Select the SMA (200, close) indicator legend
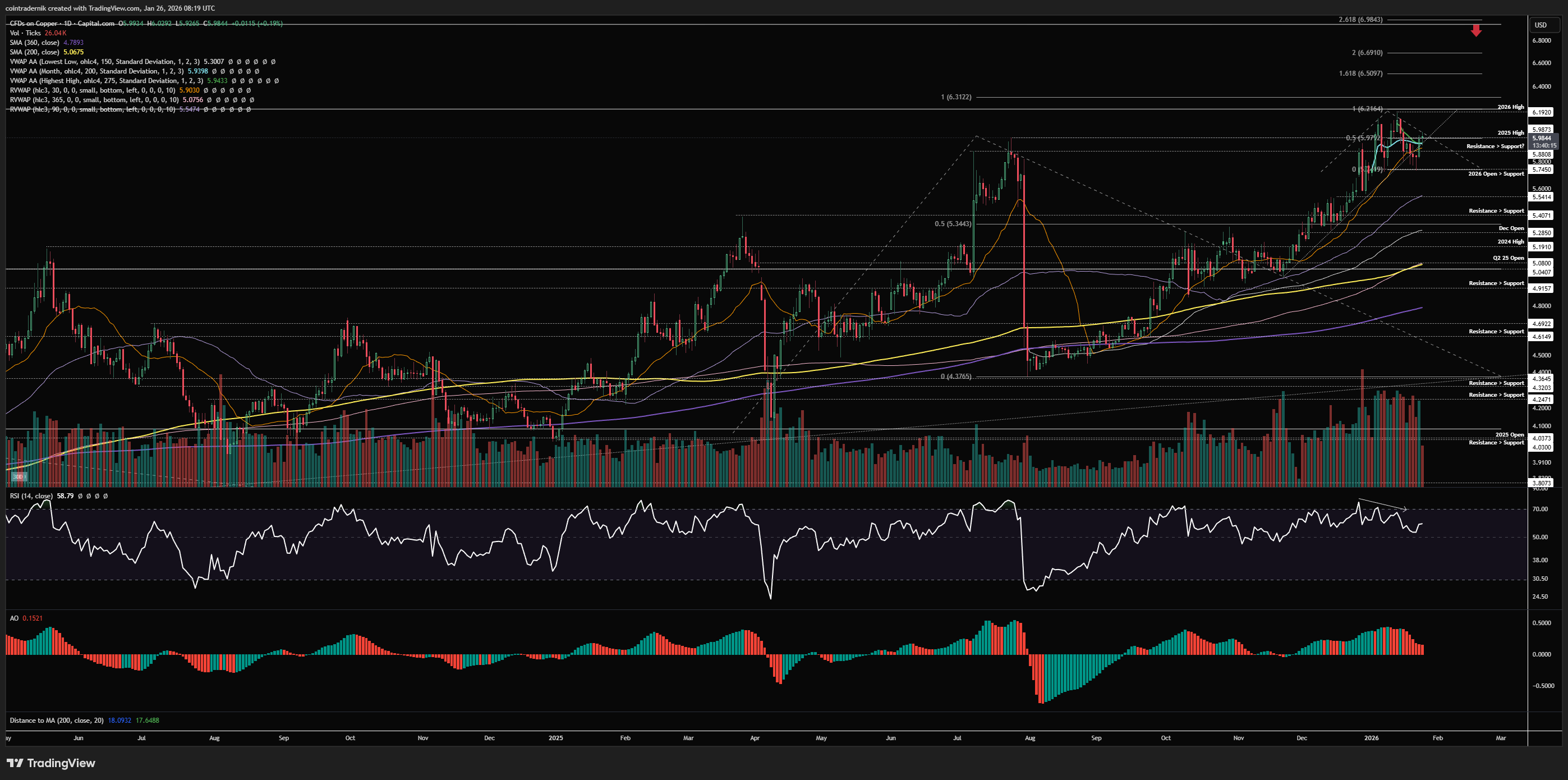This screenshot has height=780, width=1568. pos(34,52)
